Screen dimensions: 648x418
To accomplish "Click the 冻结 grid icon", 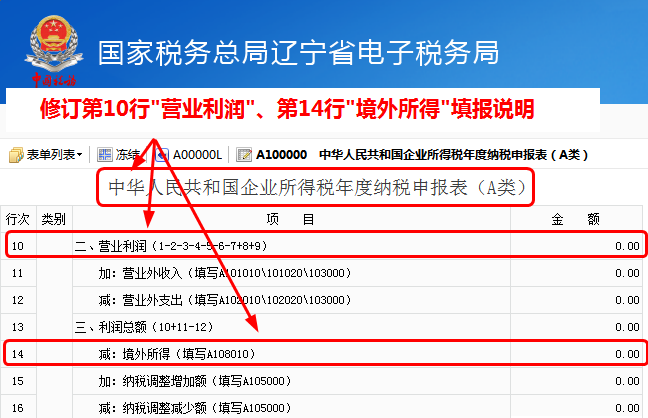I will (x=105, y=155).
